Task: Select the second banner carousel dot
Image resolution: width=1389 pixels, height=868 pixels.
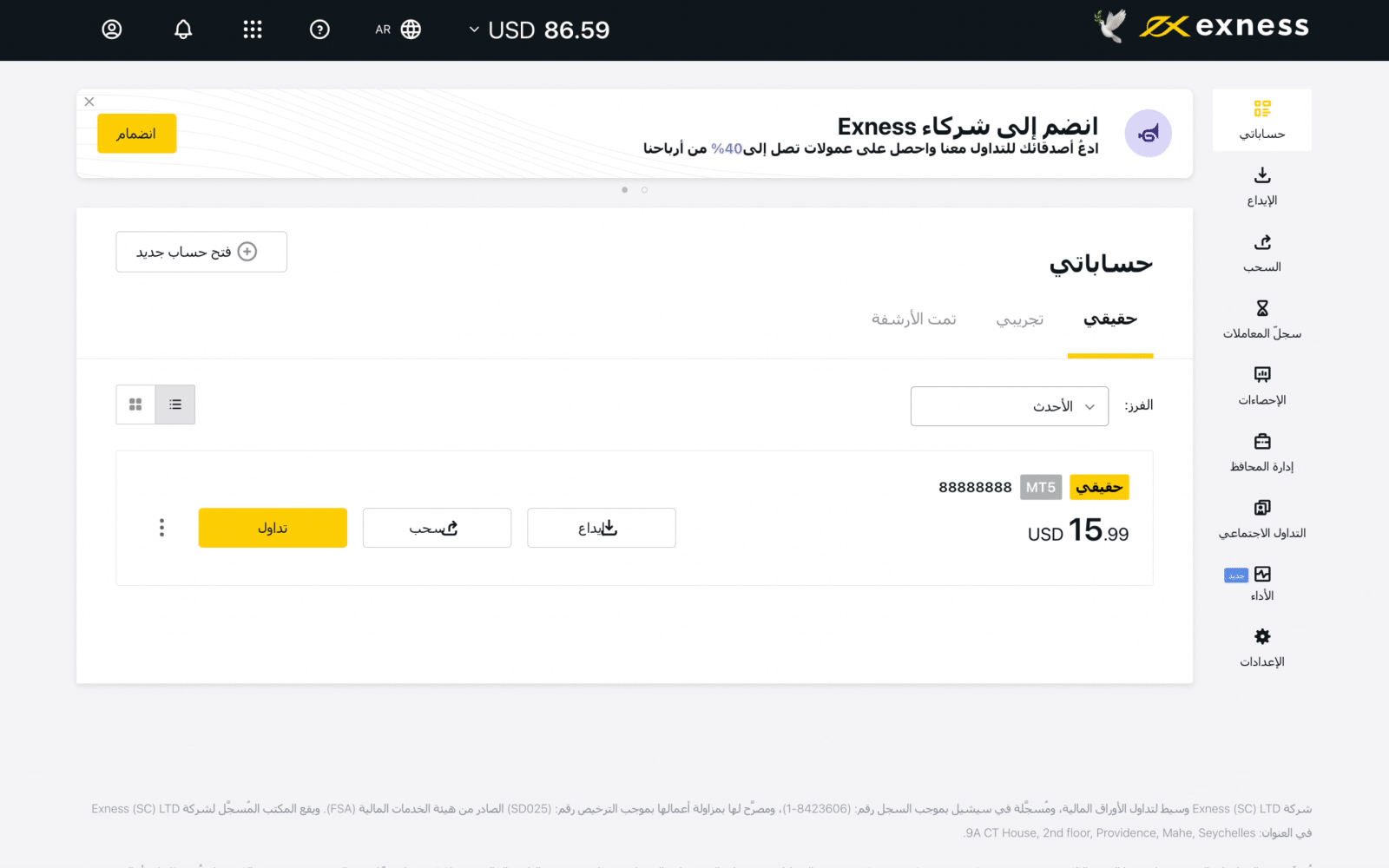Action: (x=644, y=190)
